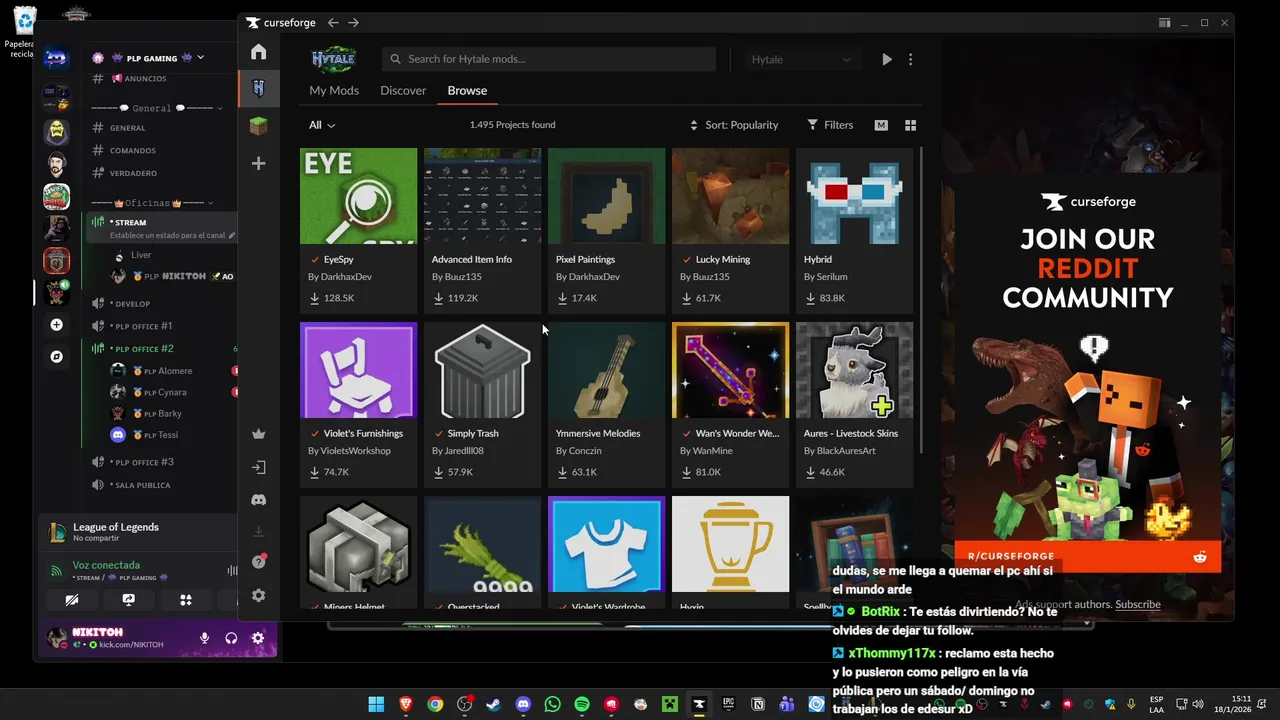The image size is (1280, 720).
Task: Open Brave browser from taskbar
Action: [406, 704]
